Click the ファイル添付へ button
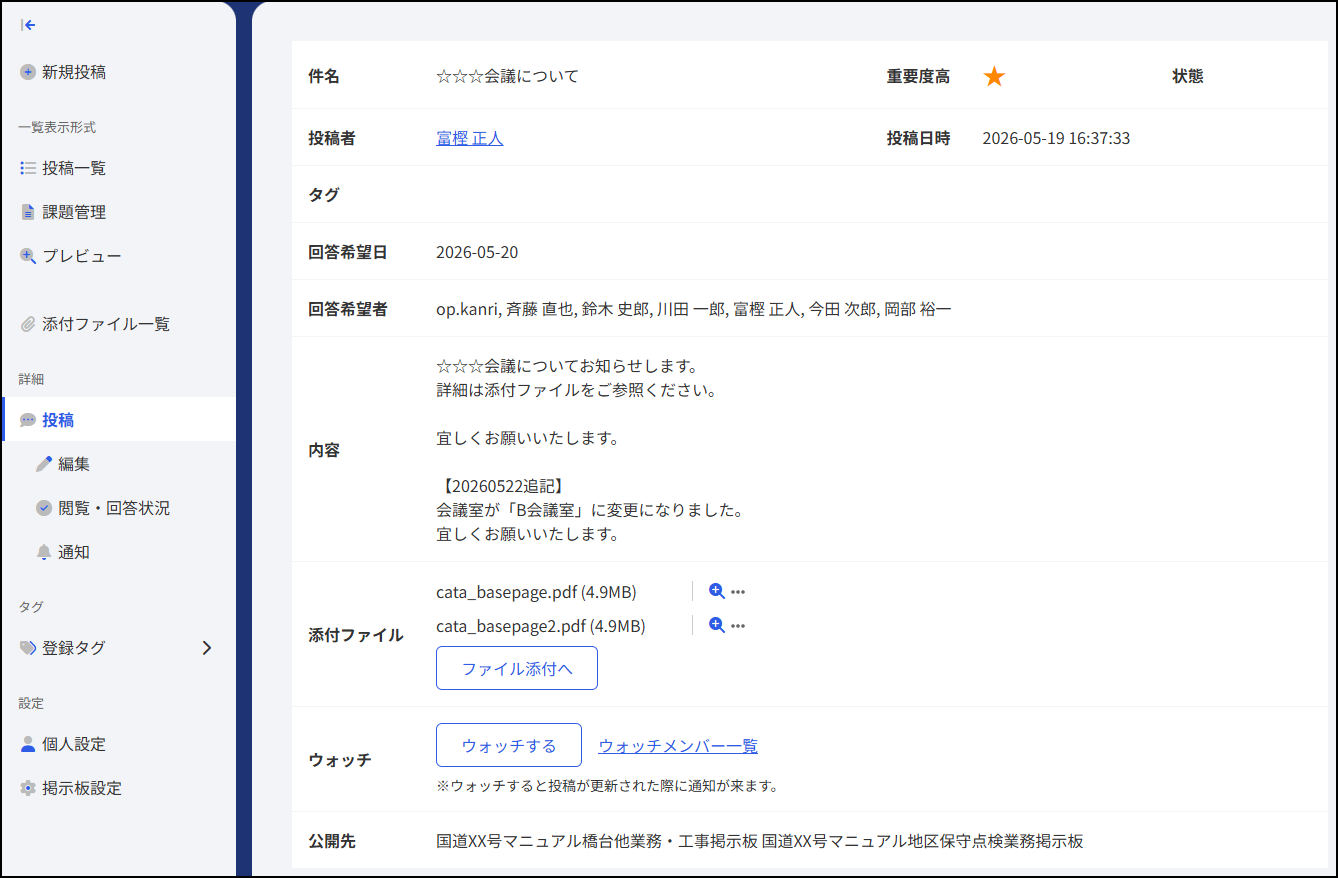1338x878 pixels. coord(517,668)
